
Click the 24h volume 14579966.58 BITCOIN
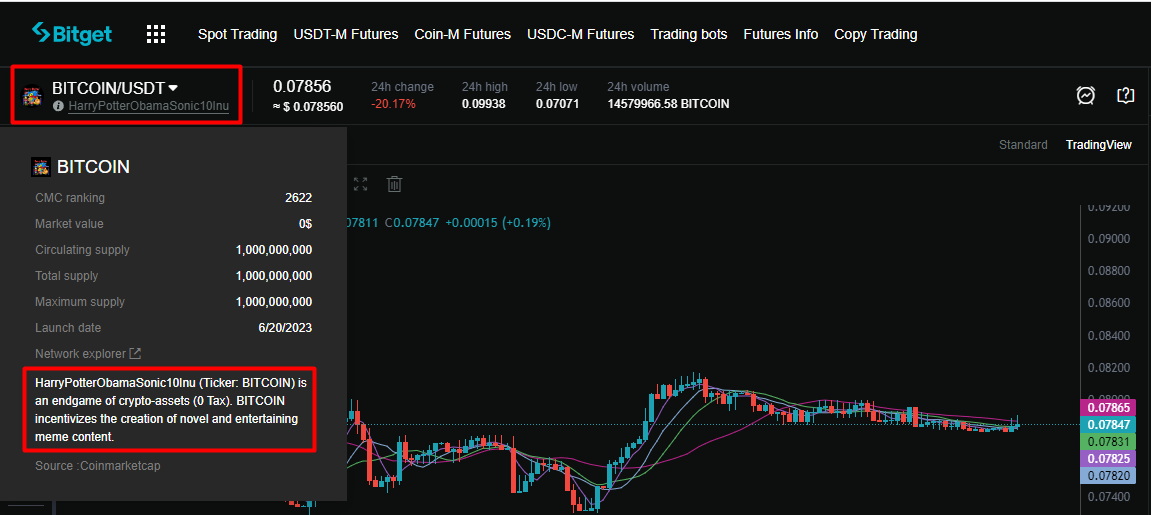(669, 104)
